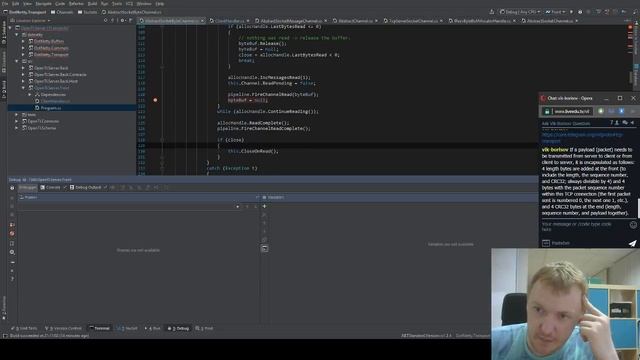Open the View menu

point(27,4)
